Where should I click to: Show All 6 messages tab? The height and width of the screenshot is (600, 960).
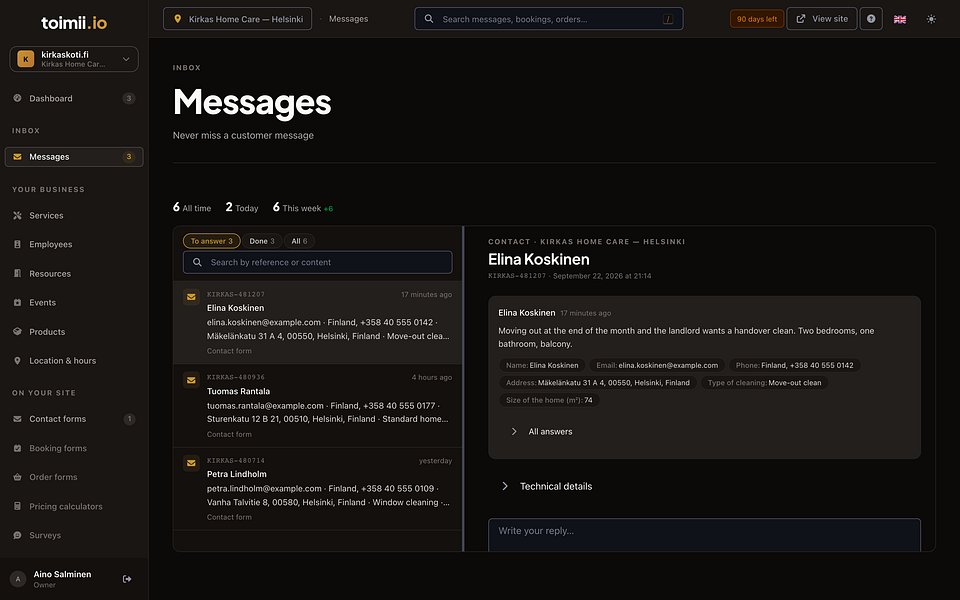[299, 241]
